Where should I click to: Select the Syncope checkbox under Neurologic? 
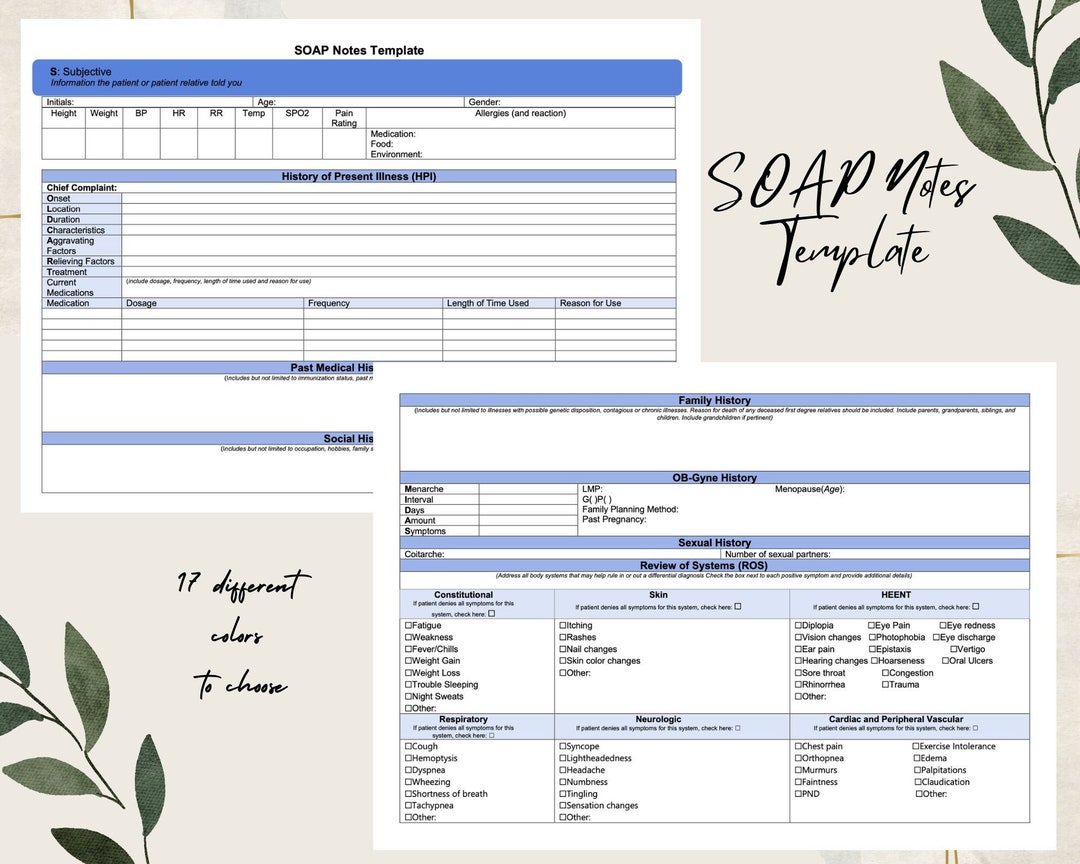point(563,746)
